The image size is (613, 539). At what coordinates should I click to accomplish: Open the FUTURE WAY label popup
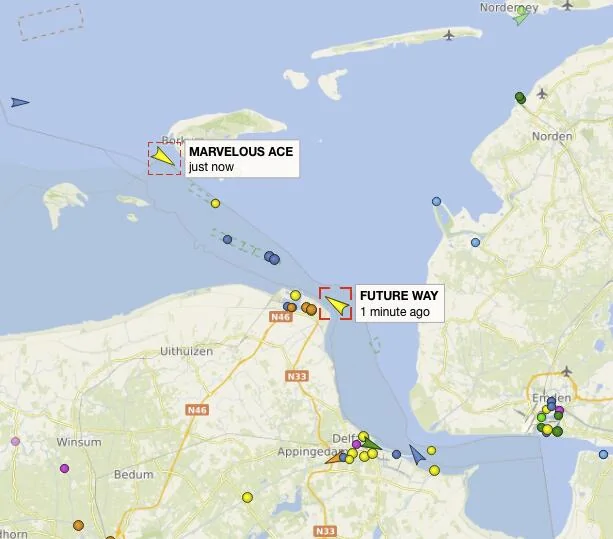point(400,303)
